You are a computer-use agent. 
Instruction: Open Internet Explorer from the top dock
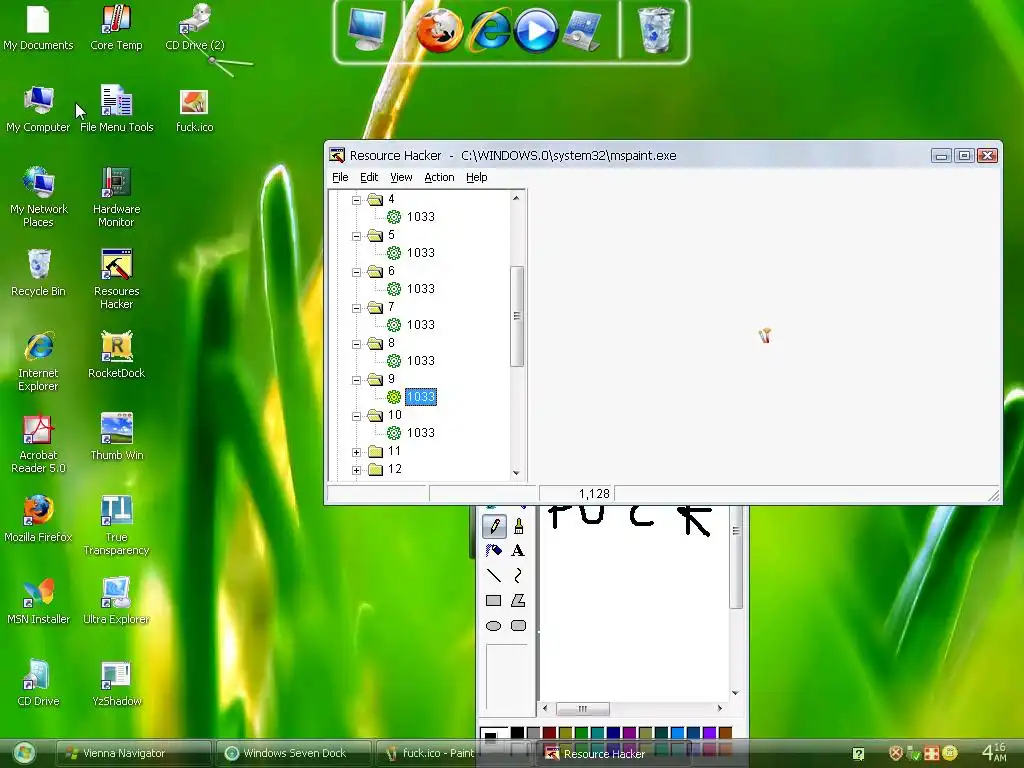pyautogui.click(x=489, y=30)
